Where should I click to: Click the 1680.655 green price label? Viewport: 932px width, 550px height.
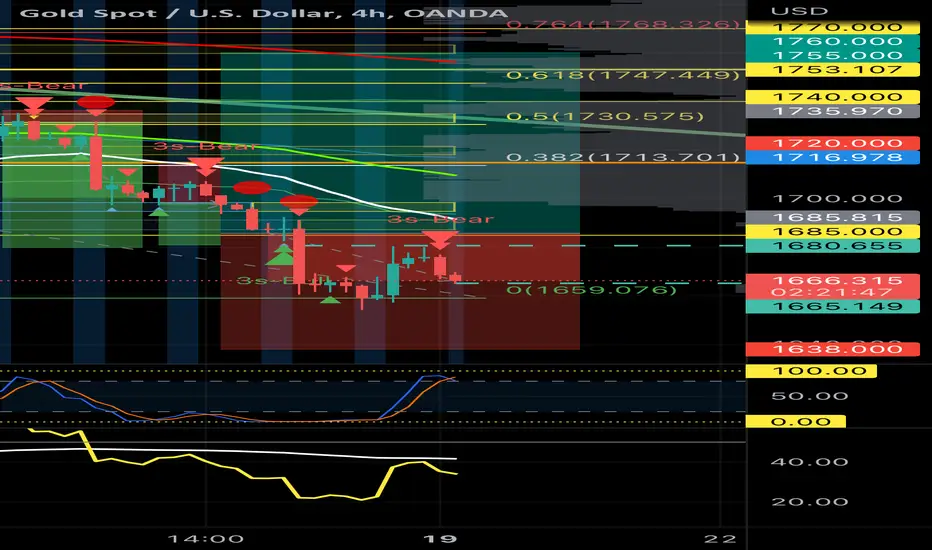(x=833, y=246)
